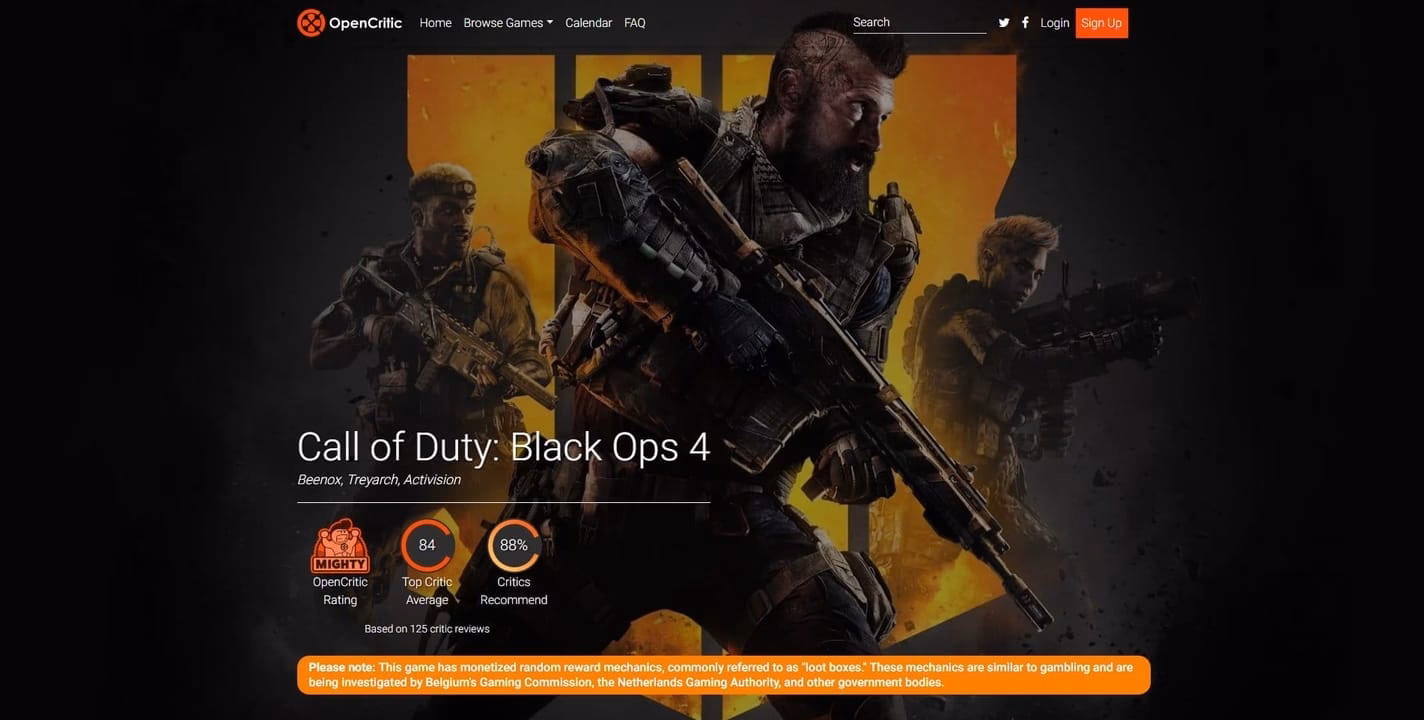Image resolution: width=1424 pixels, height=720 pixels.
Task: Click the 'Based on 125 critic reviews' text
Action: [427, 629]
